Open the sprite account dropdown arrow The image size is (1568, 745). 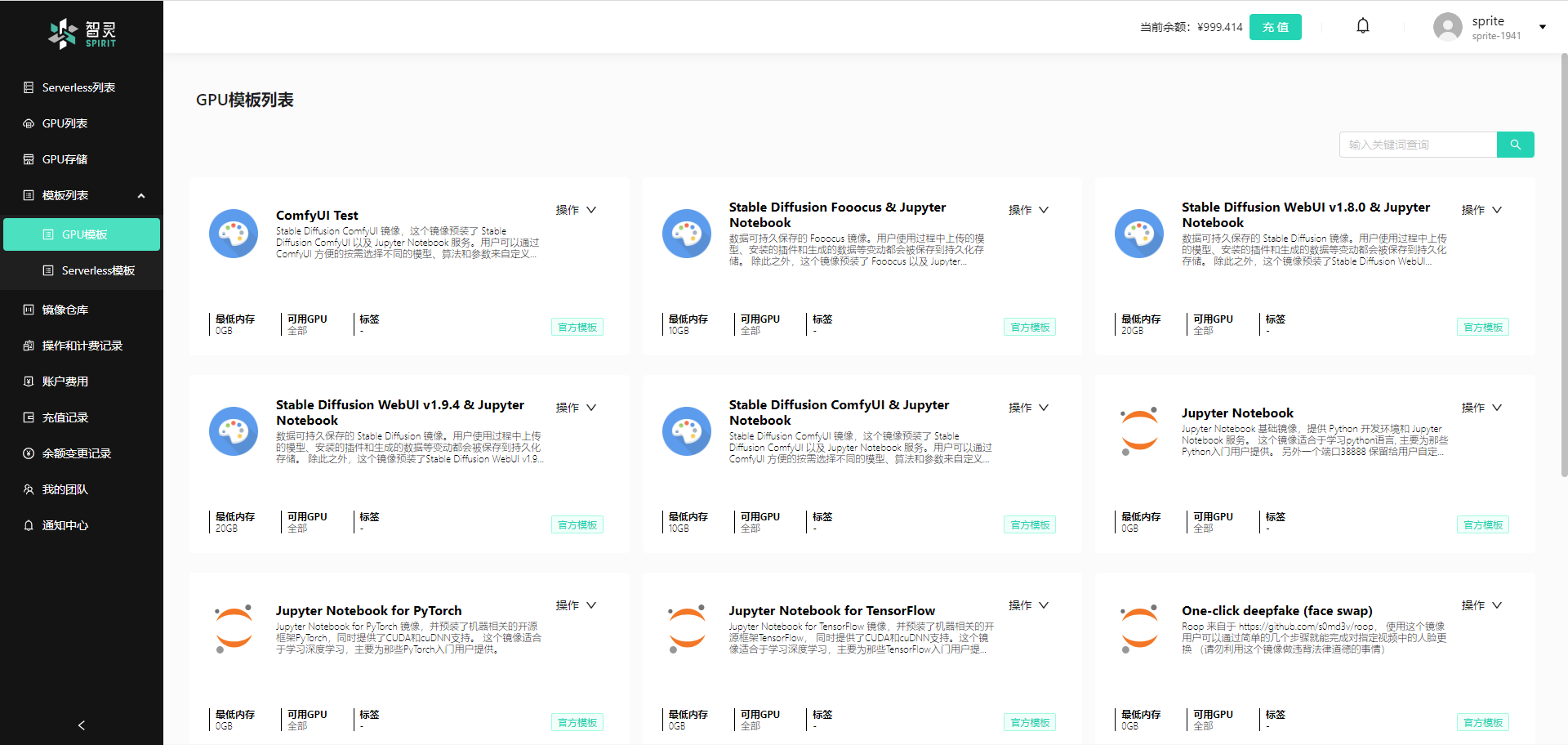point(1543,27)
